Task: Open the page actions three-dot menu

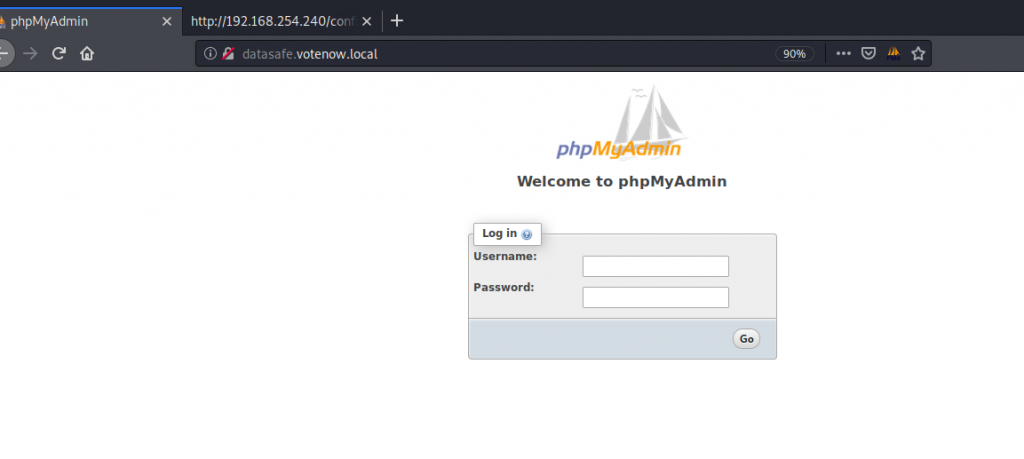Action: point(843,54)
